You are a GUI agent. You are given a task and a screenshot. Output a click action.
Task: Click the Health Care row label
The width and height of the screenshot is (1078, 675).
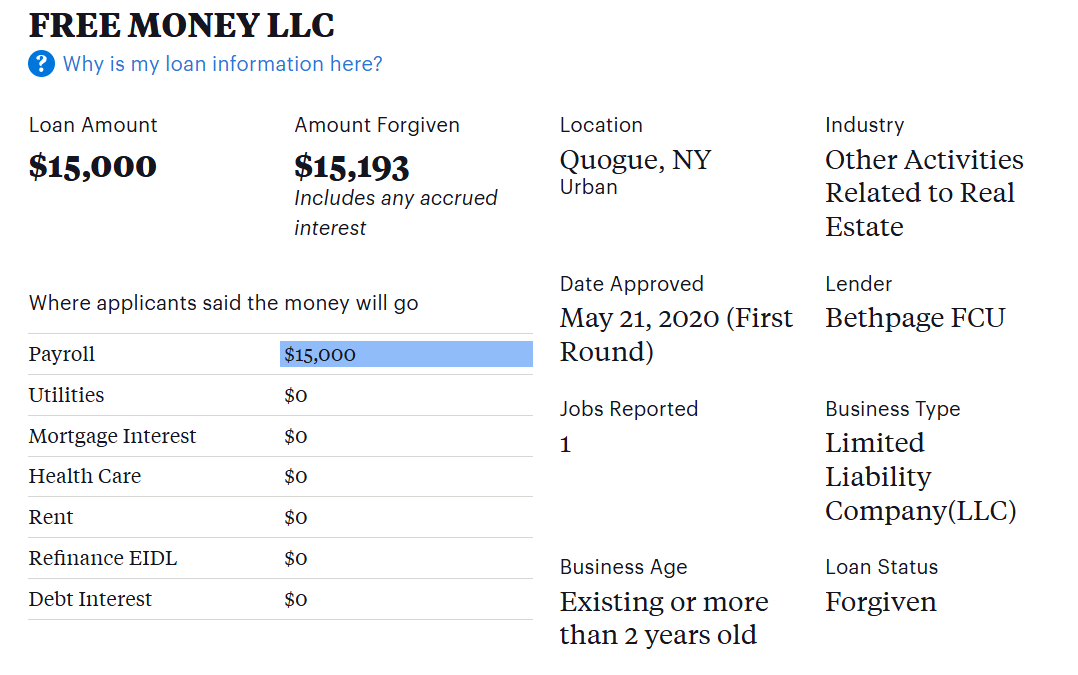85,476
